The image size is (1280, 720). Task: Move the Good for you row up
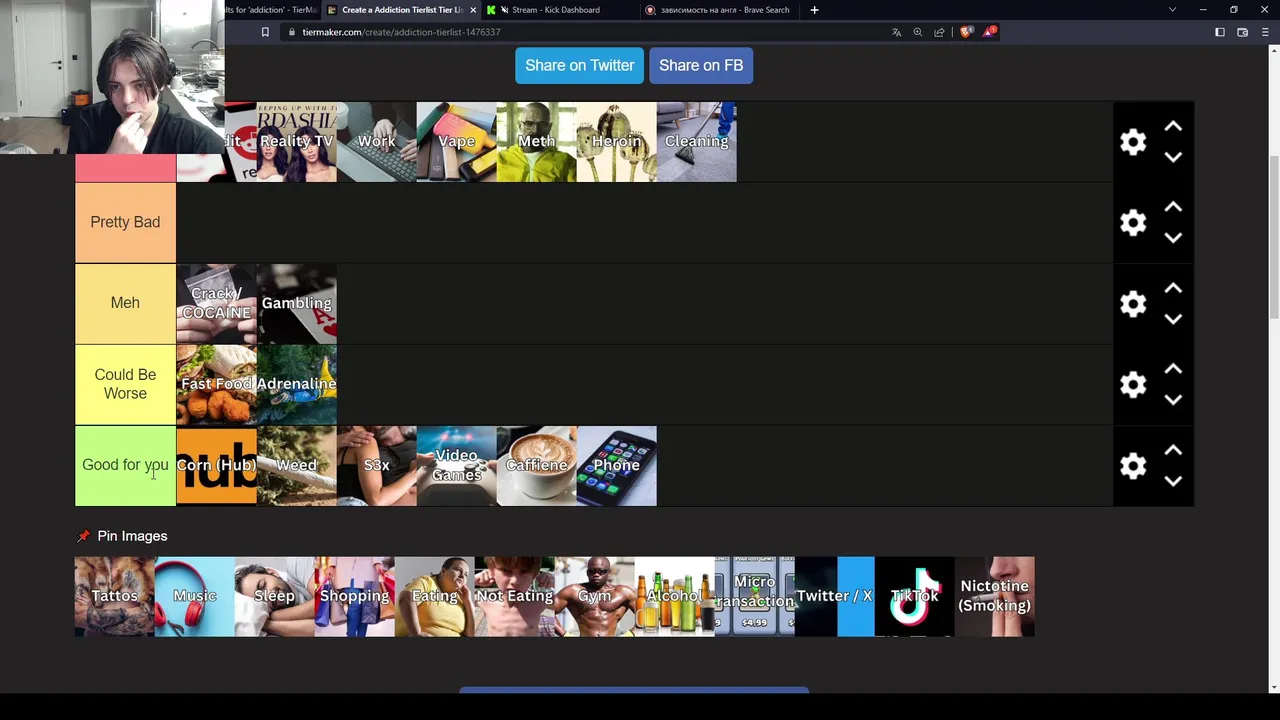point(1173,450)
